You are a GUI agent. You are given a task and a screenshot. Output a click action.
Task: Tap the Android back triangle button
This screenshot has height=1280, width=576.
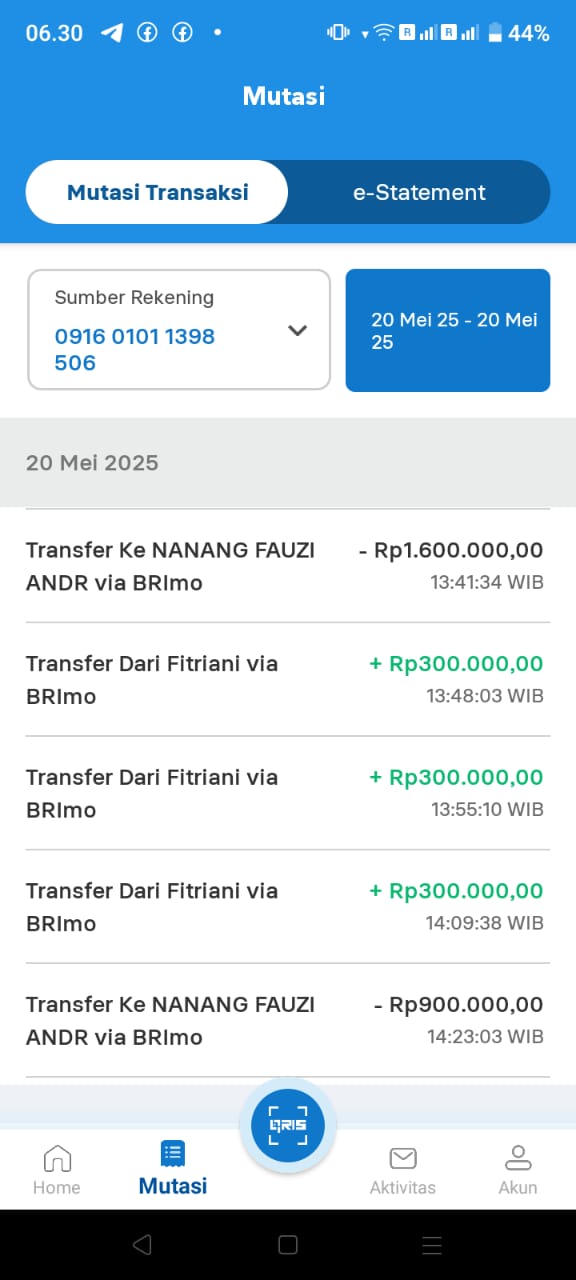point(142,1244)
